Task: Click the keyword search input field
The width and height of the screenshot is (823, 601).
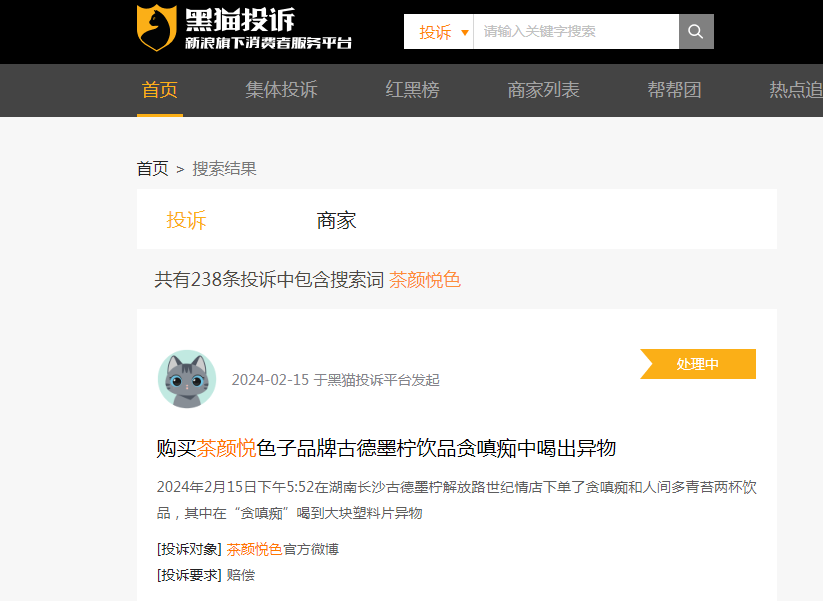Action: pyautogui.click(x=575, y=32)
